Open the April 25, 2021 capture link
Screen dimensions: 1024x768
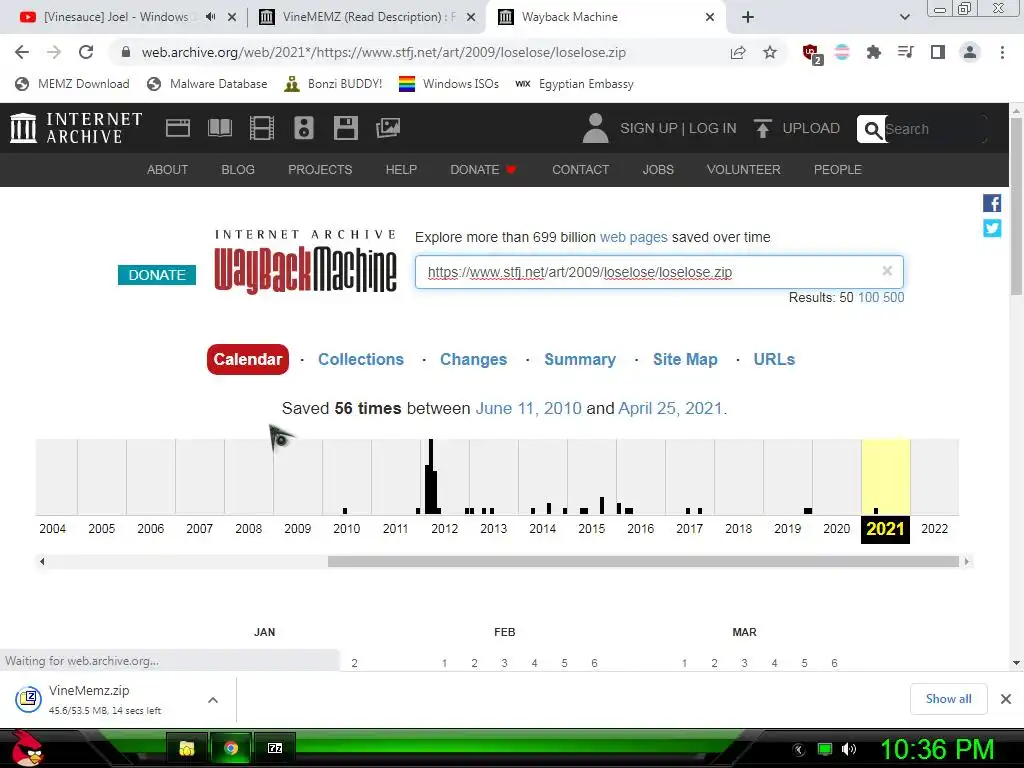click(673, 408)
